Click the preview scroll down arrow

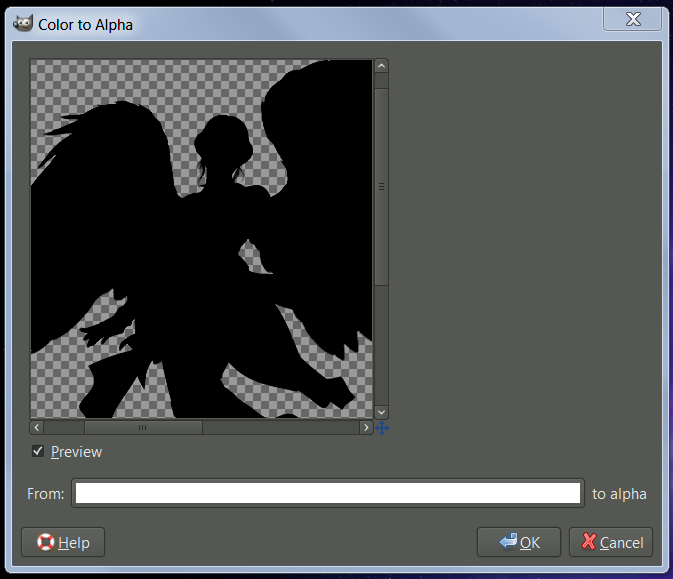[381, 412]
